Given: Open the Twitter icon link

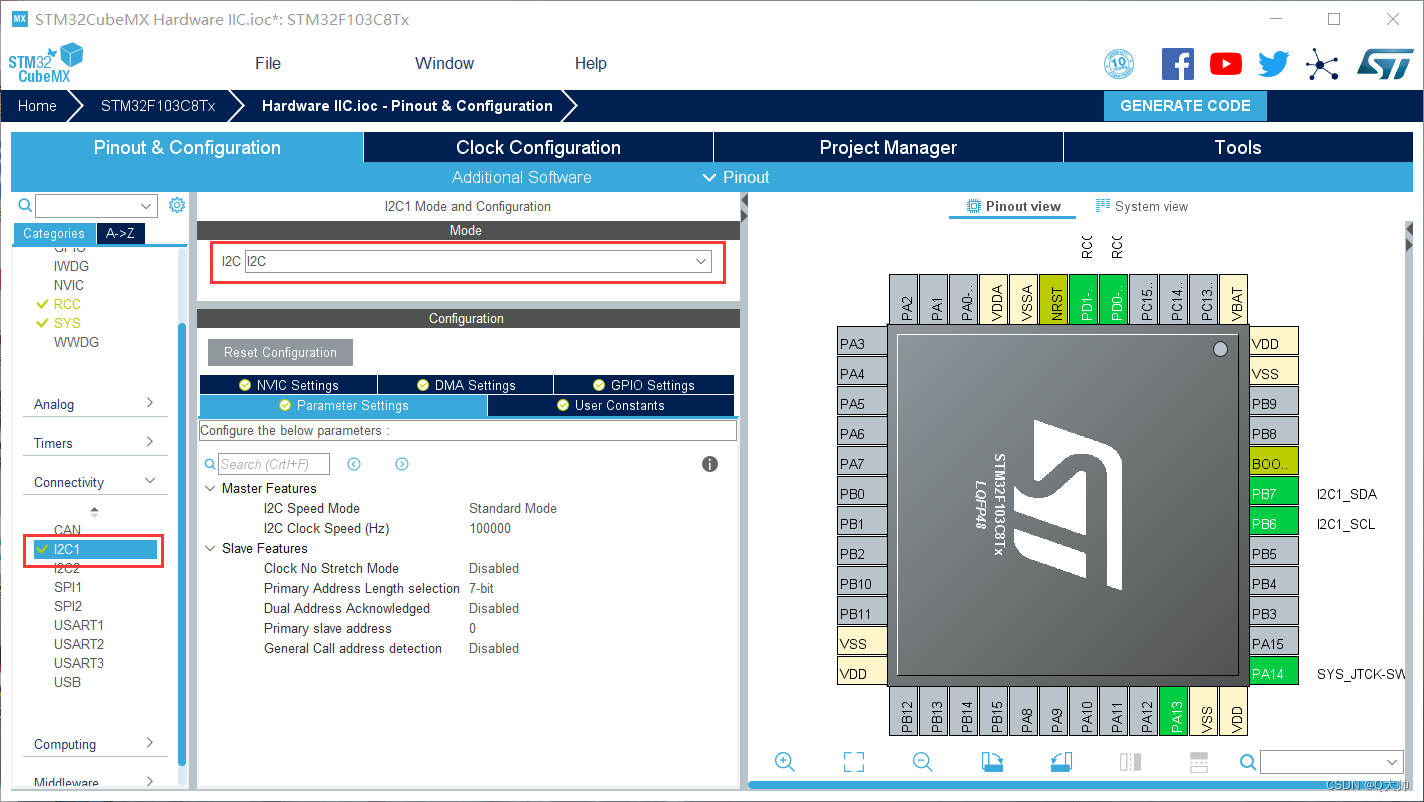Looking at the screenshot, I should pos(1273,65).
